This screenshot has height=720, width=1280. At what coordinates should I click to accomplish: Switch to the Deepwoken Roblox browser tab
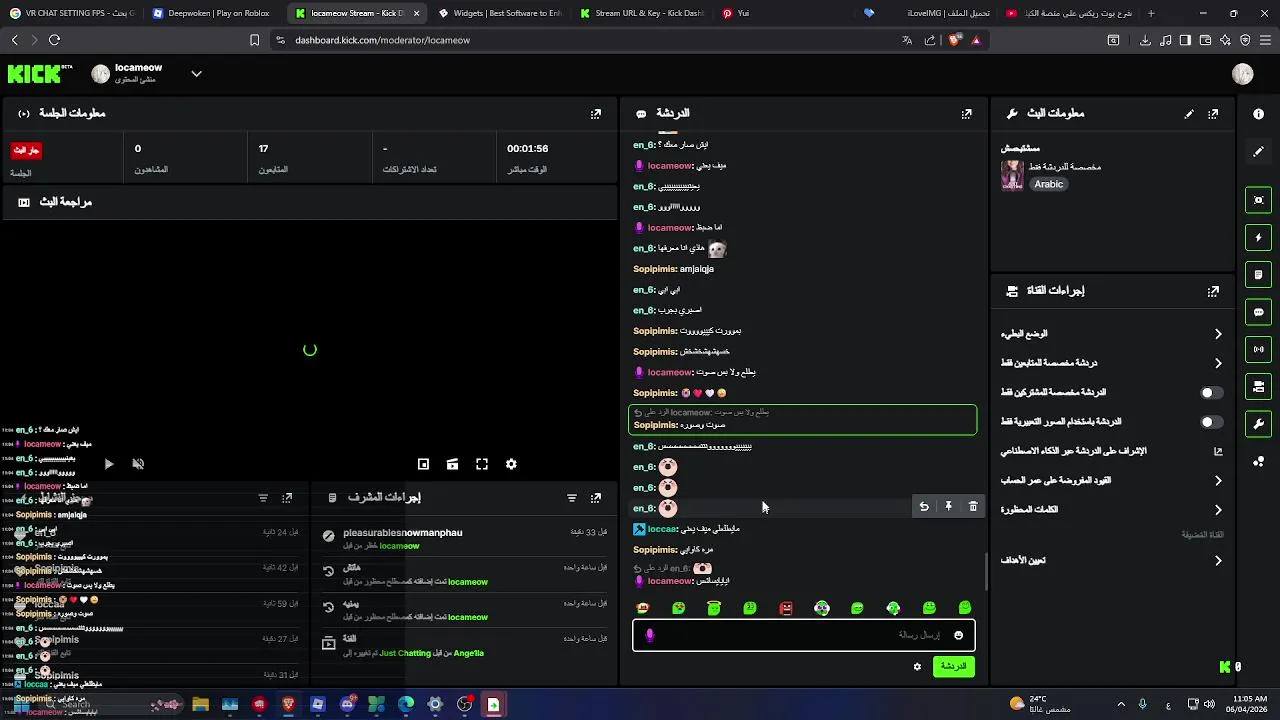click(x=211, y=13)
